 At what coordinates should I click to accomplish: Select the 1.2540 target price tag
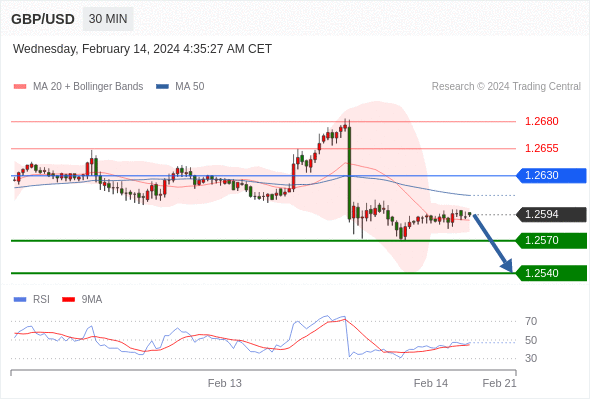(551, 273)
